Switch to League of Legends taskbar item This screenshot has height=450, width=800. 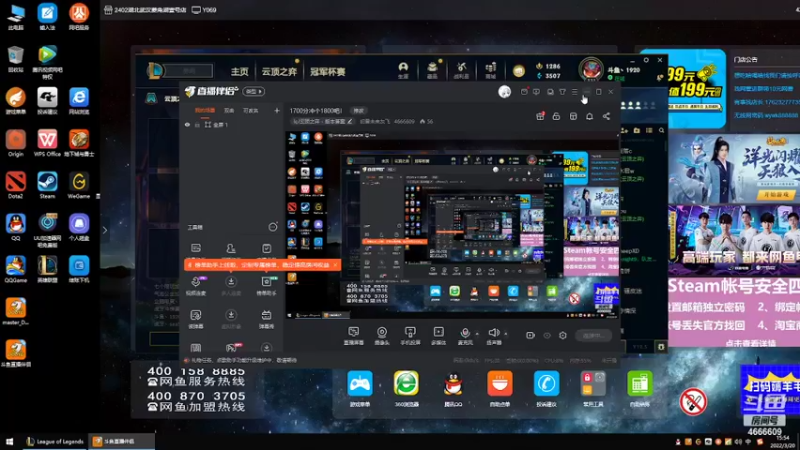click(x=55, y=442)
